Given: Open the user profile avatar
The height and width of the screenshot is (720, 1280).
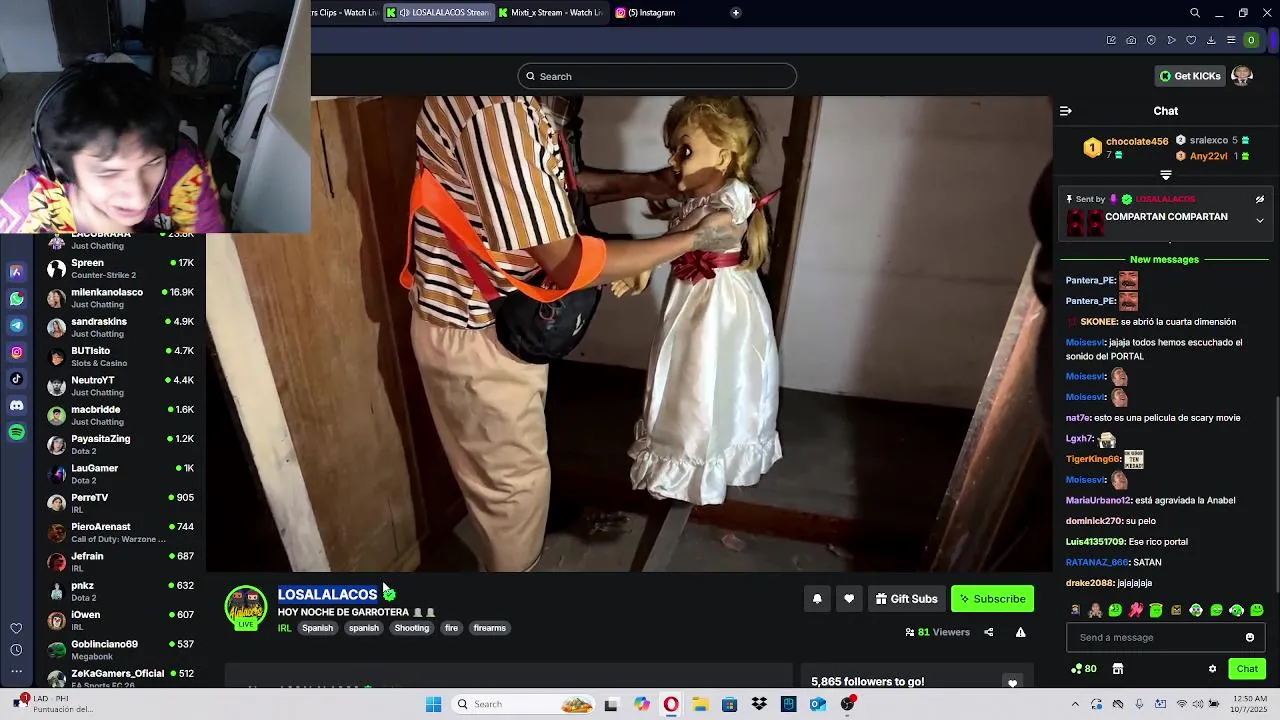Looking at the screenshot, I should click(1242, 76).
